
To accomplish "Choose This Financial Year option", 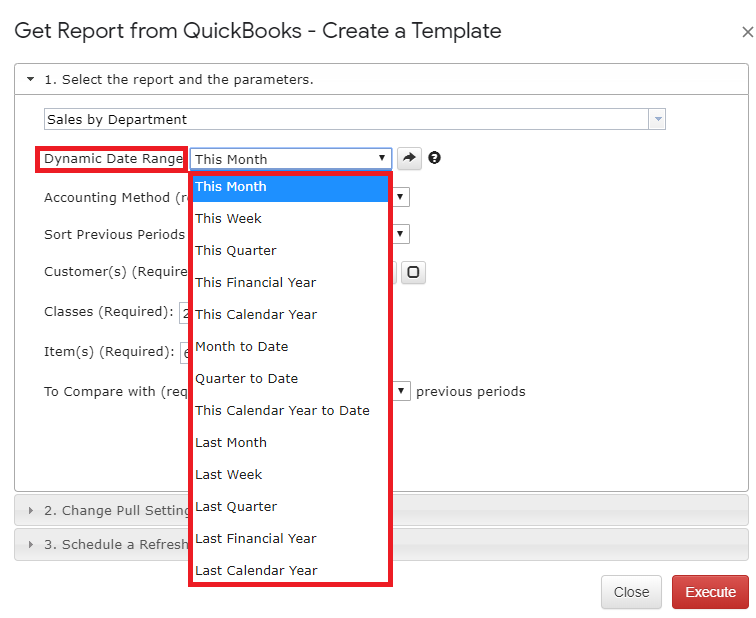I will tap(290, 282).
